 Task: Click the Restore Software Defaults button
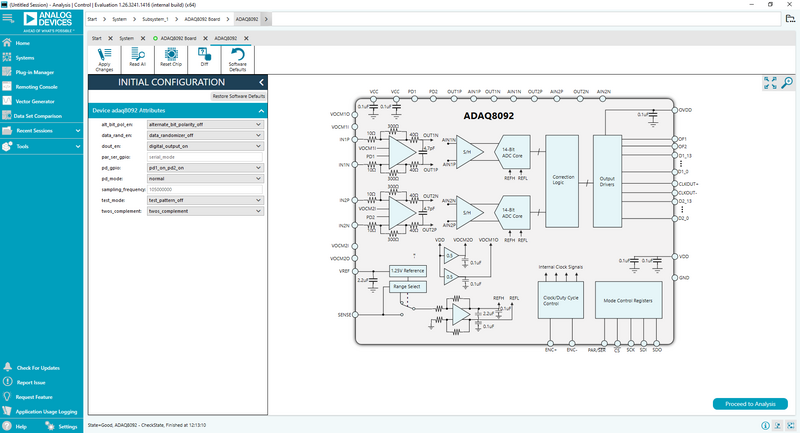[238, 95]
